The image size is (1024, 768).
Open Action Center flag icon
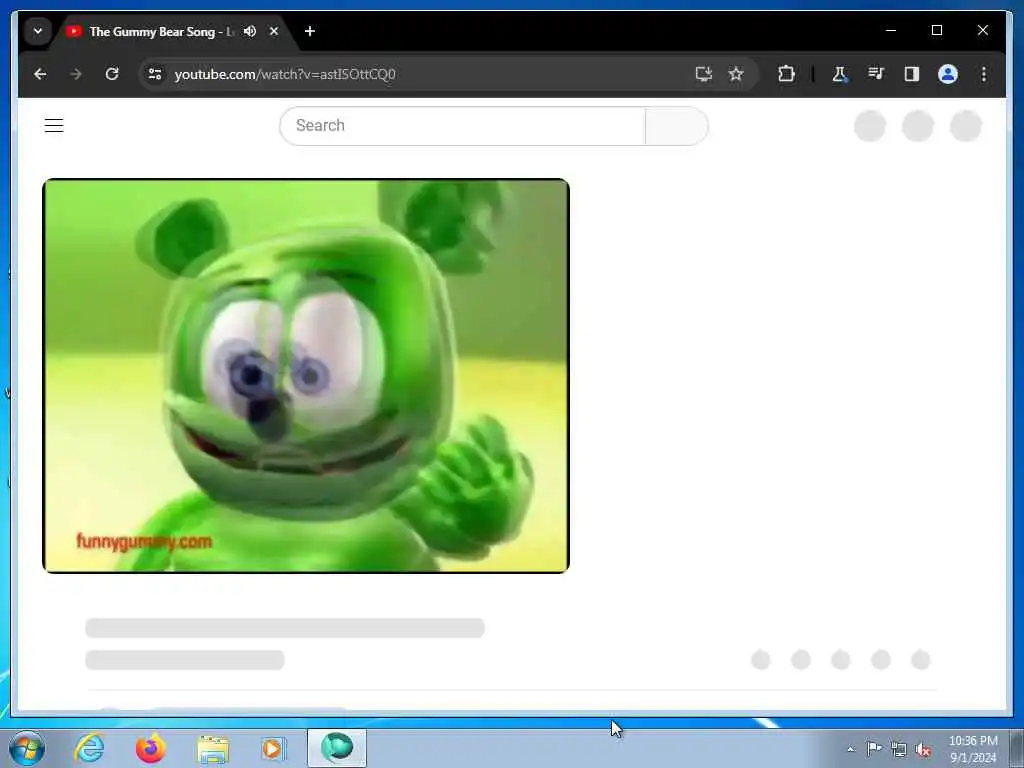[x=874, y=748]
